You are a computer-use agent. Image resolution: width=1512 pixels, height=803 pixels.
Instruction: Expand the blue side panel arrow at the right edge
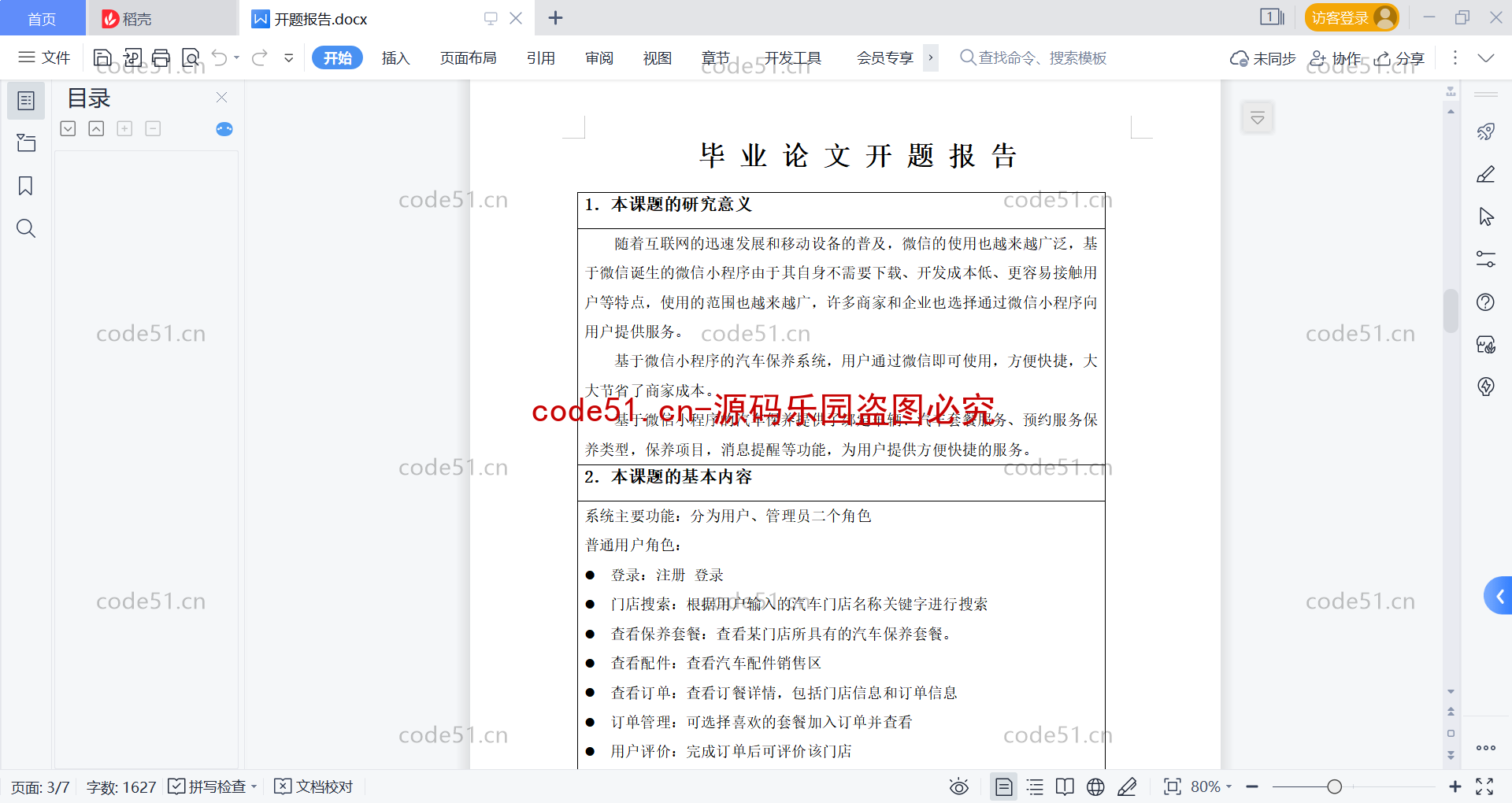[x=1499, y=596]
